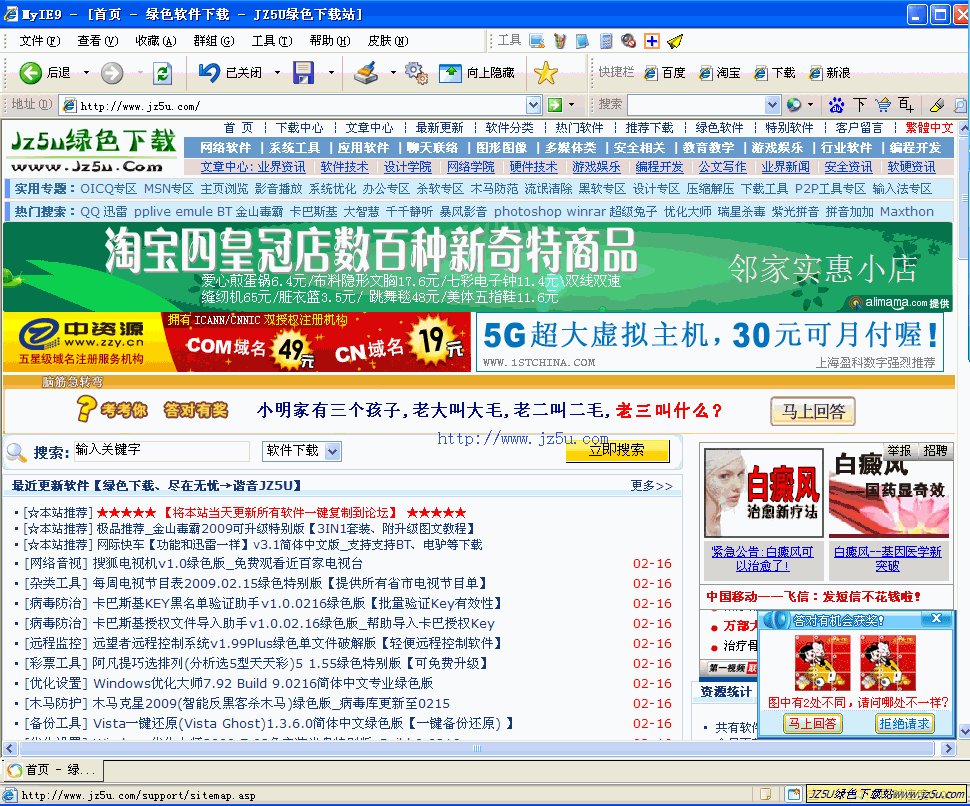Open the 已关闭 closed tabs dropdown arrow
Image resolution: width=970 pixels, height=806 pixels.
[x=277, y=73]
